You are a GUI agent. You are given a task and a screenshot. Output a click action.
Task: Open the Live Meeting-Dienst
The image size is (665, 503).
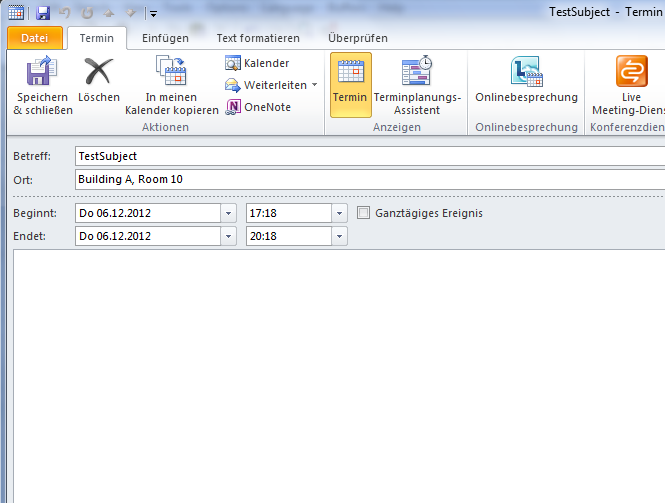(631, 73)
